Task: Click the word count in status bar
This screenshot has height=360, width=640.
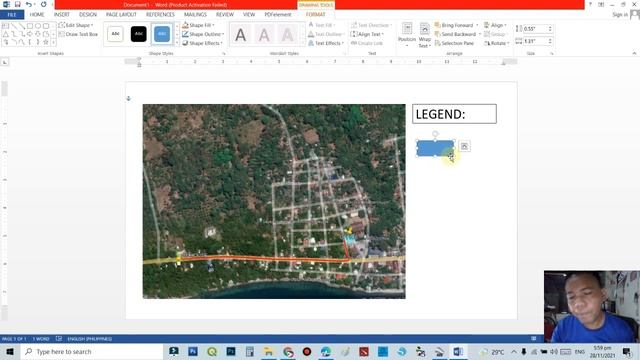Action: point(41,339)
